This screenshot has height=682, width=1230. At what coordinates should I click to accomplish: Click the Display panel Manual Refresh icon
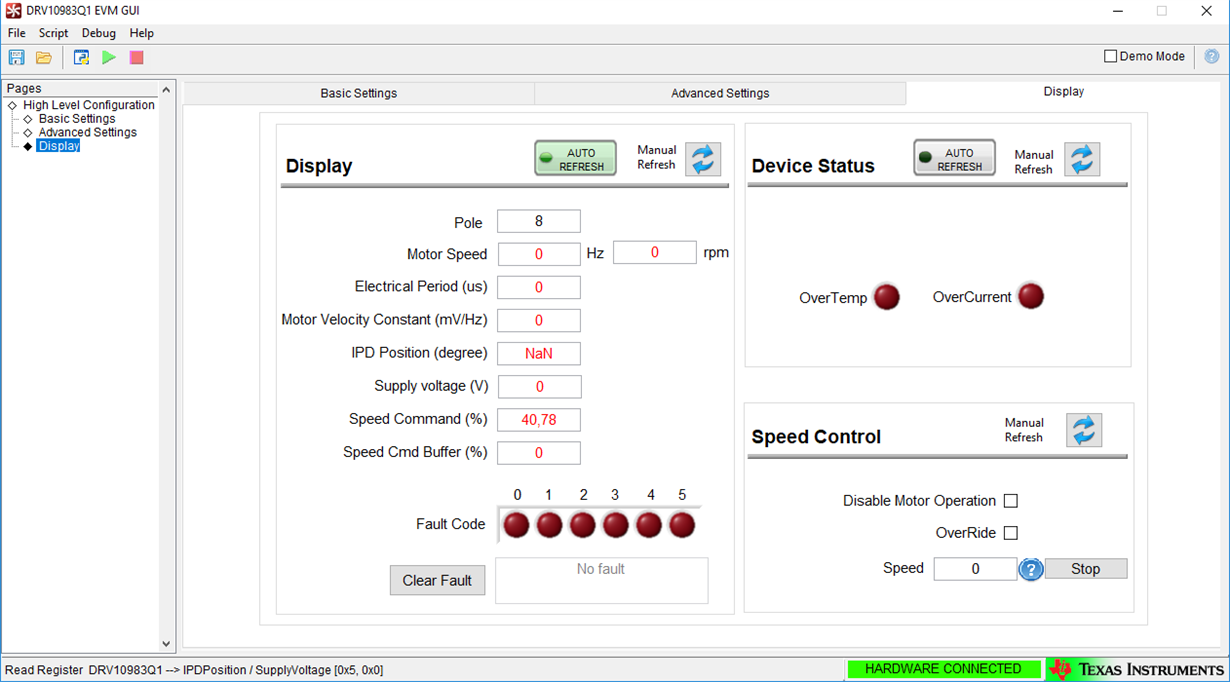[x=703, y=159]
